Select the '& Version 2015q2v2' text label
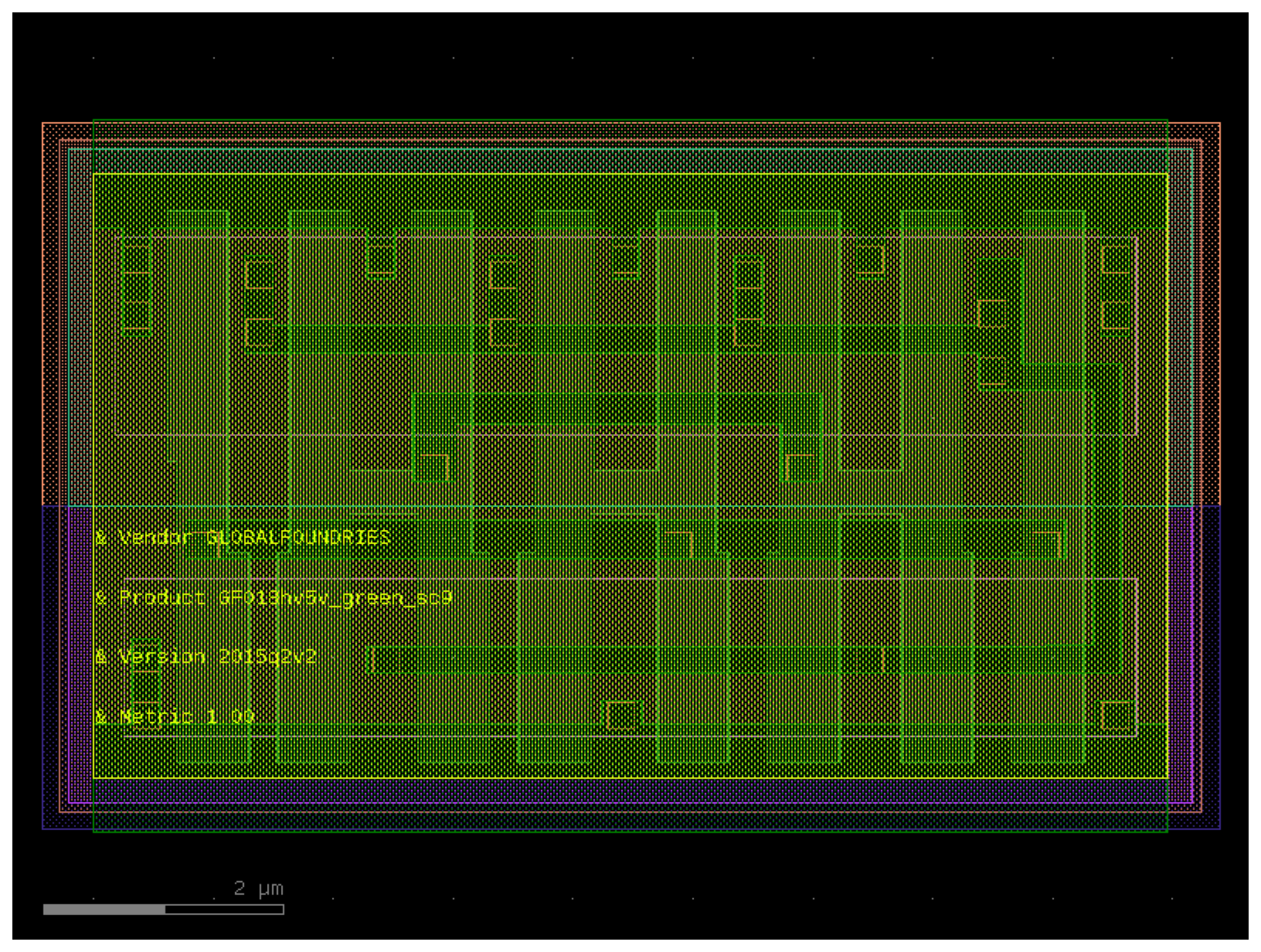This screenshot has height=952, width=1261. pyautogui.click(x=205, y=657)
